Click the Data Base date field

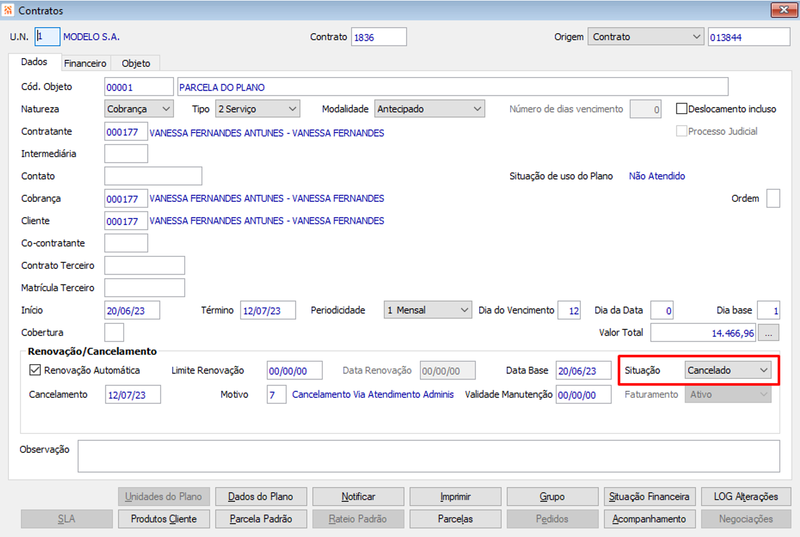(584, 370)
